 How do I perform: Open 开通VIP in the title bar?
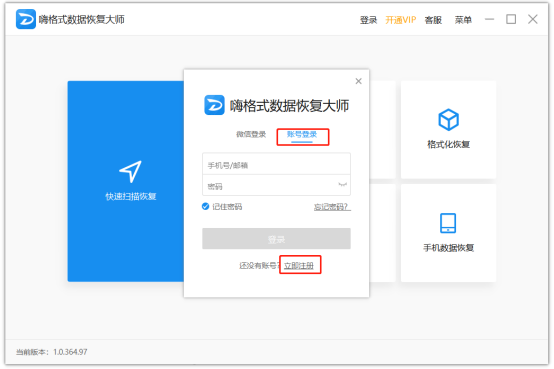point(400,20)
